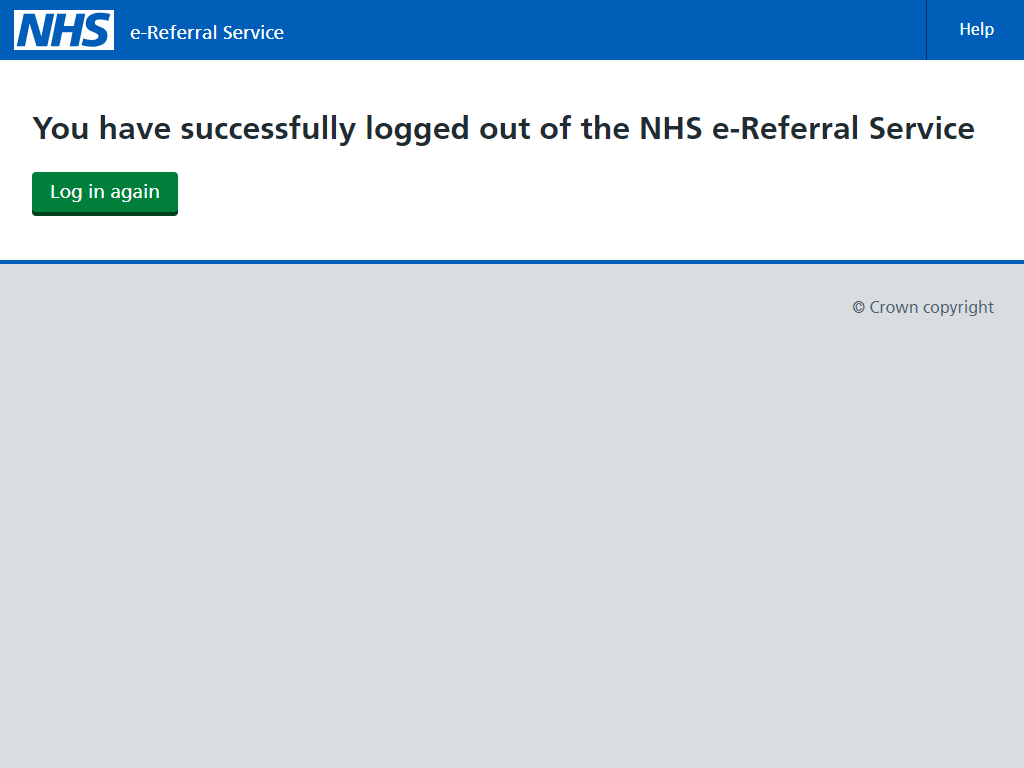Click the vertical divider beside Help

click(926, 30)
